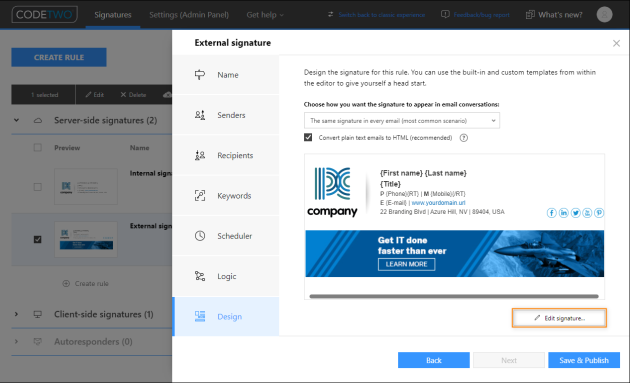Click the monitor icon beside Client-side signatures

37,314
